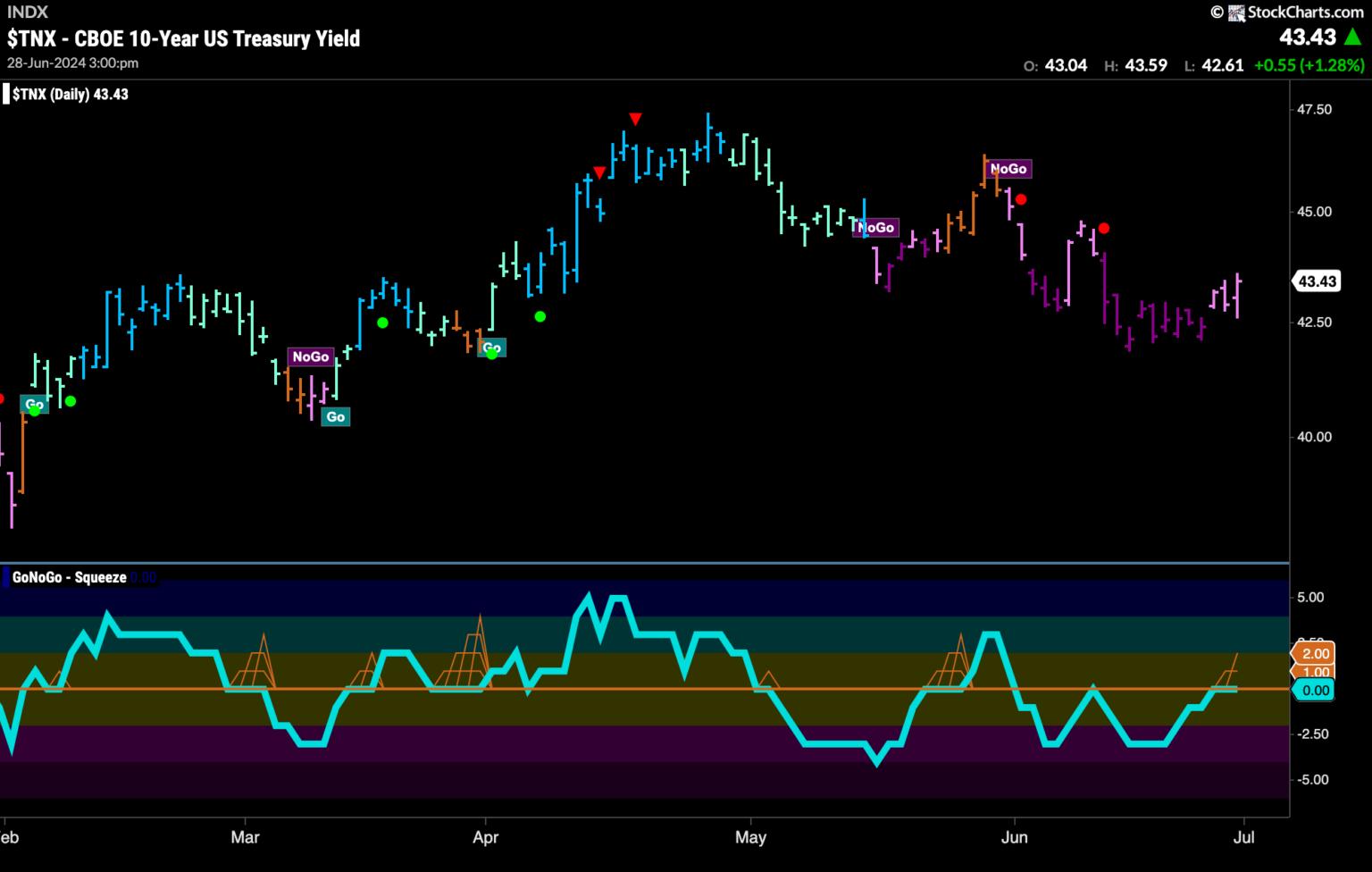Click the GoNoGo - Squeeze indicator label
This screenshot has height=872, width=1372.
point(69,578)
